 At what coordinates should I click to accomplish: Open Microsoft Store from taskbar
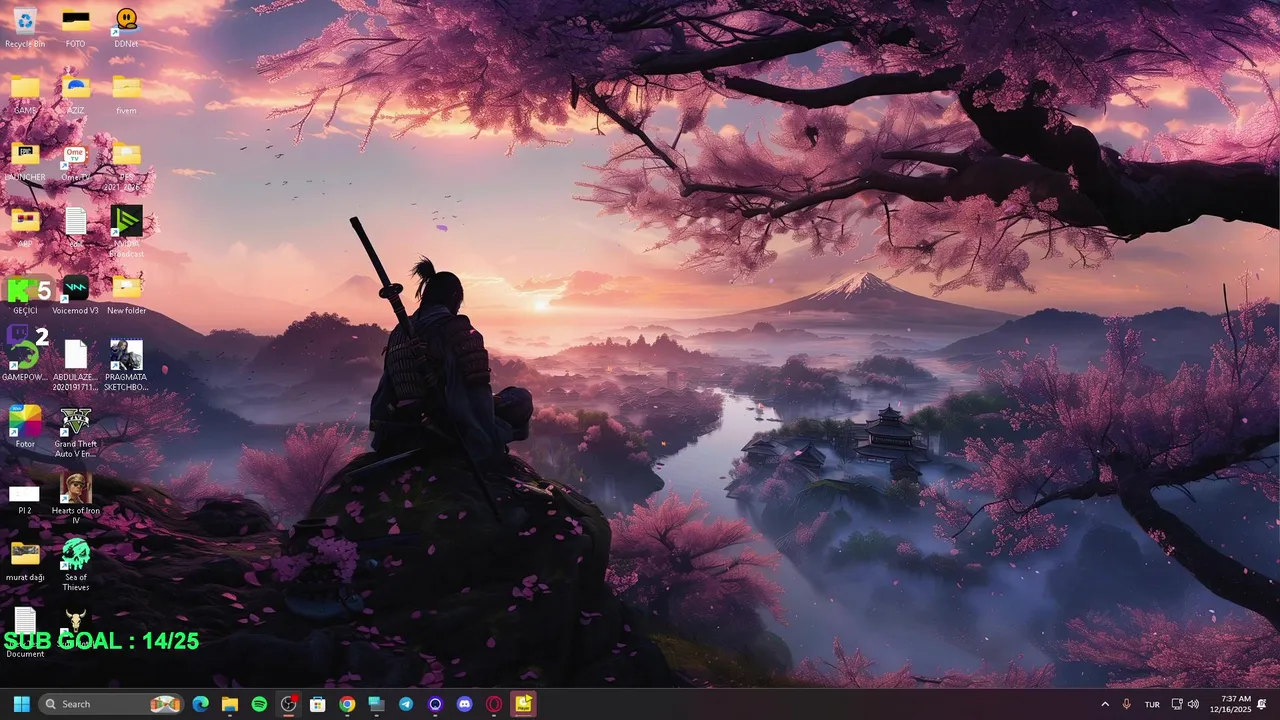(x=317, y=704)
